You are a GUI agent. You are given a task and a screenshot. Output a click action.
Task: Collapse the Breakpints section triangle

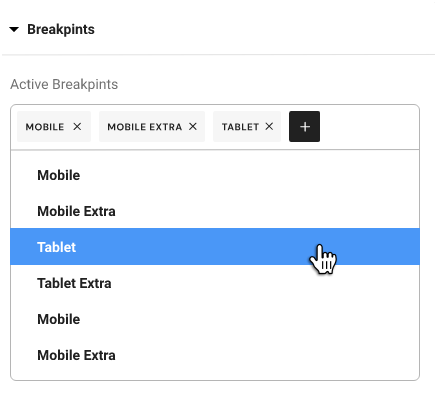click(x=14, y=30)
